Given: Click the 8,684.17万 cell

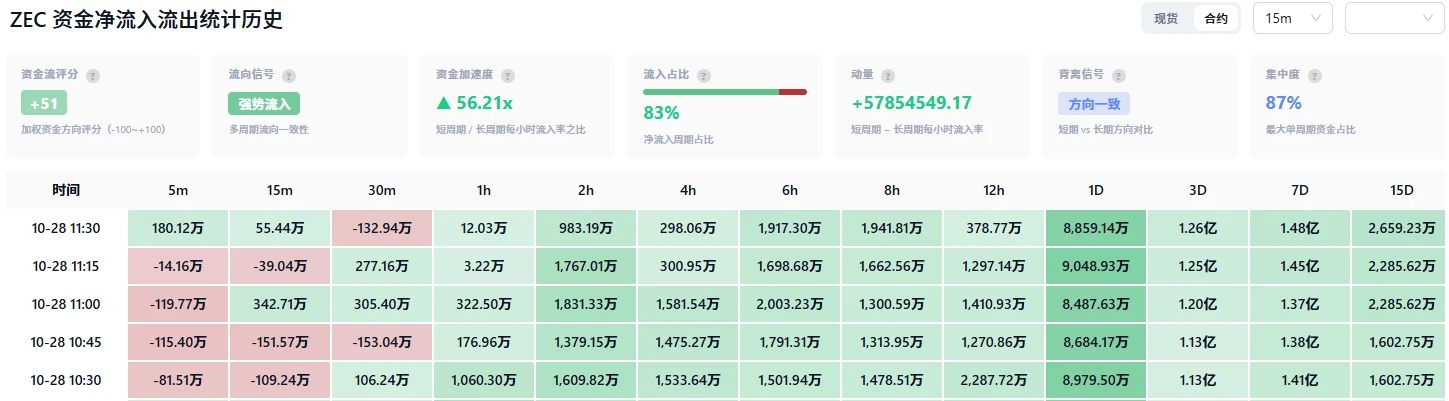Looking at the screenshot, I should pyautogui.click(x=1096, y=342).
